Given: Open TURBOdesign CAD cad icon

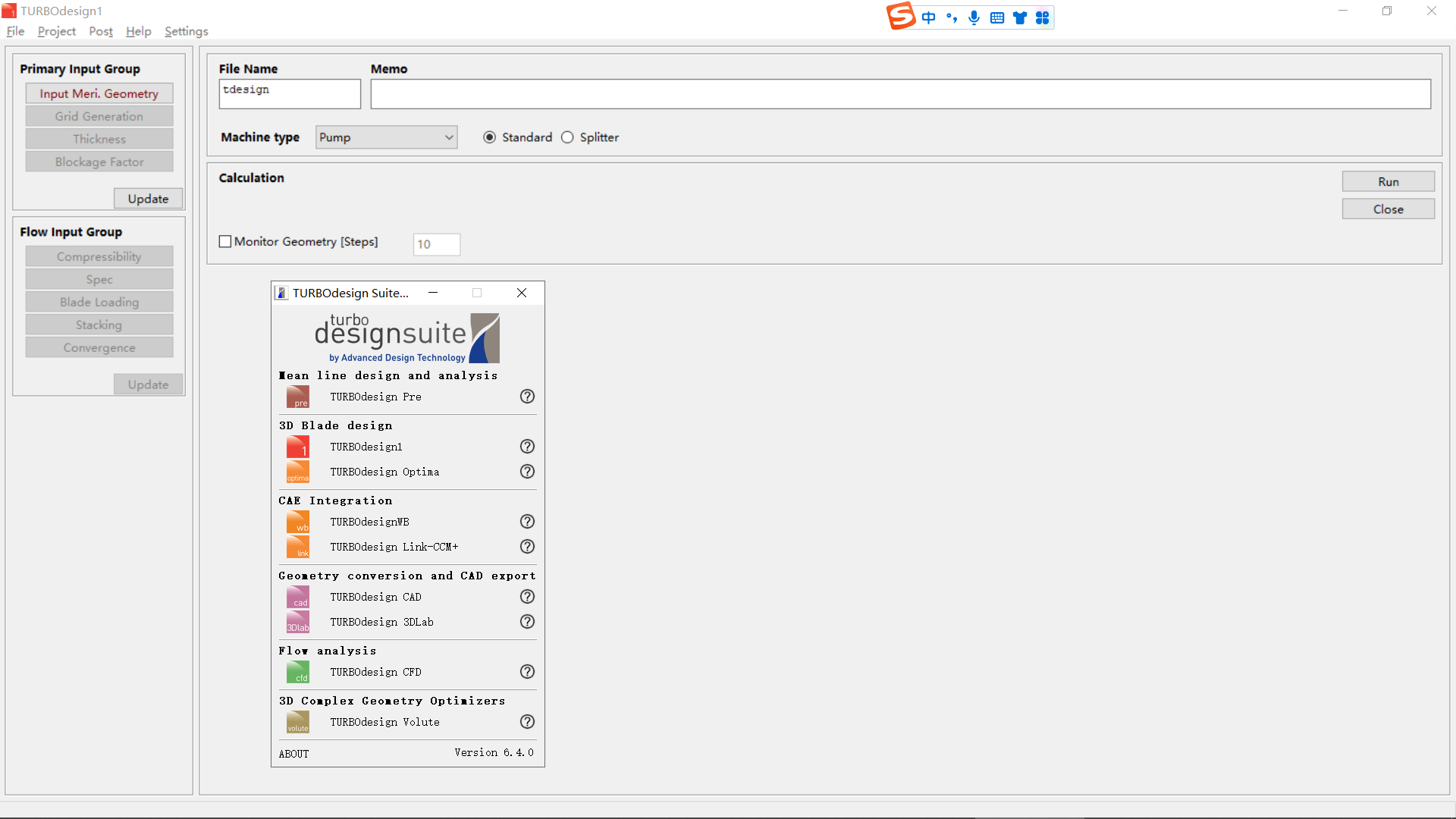Looking at the screenshot, I should [298, 597].
